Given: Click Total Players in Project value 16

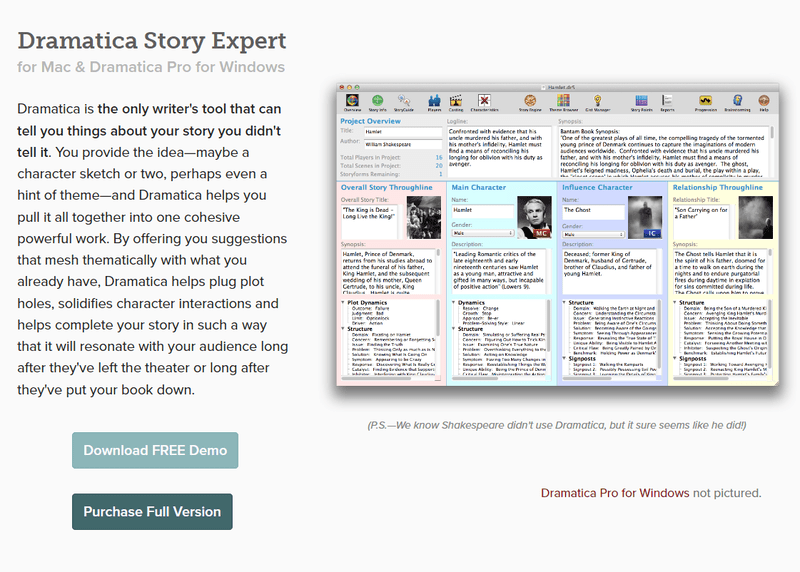Looking at the screenshot, I should coord(439,157).
